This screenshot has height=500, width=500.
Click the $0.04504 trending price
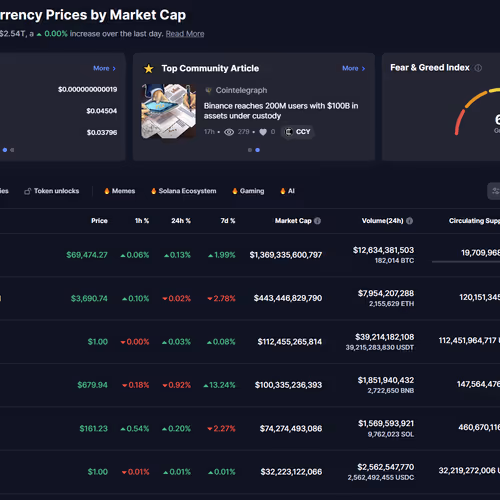[x=102, y=111]
